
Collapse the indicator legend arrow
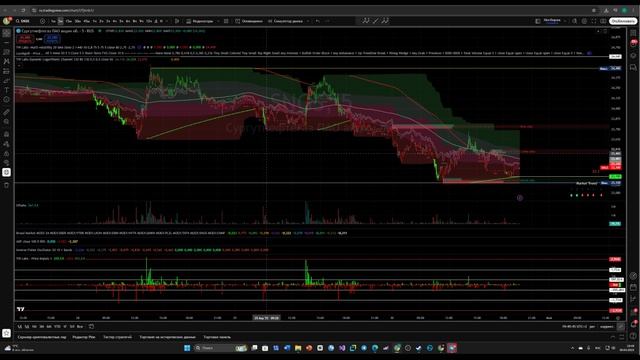pos(19,65)
